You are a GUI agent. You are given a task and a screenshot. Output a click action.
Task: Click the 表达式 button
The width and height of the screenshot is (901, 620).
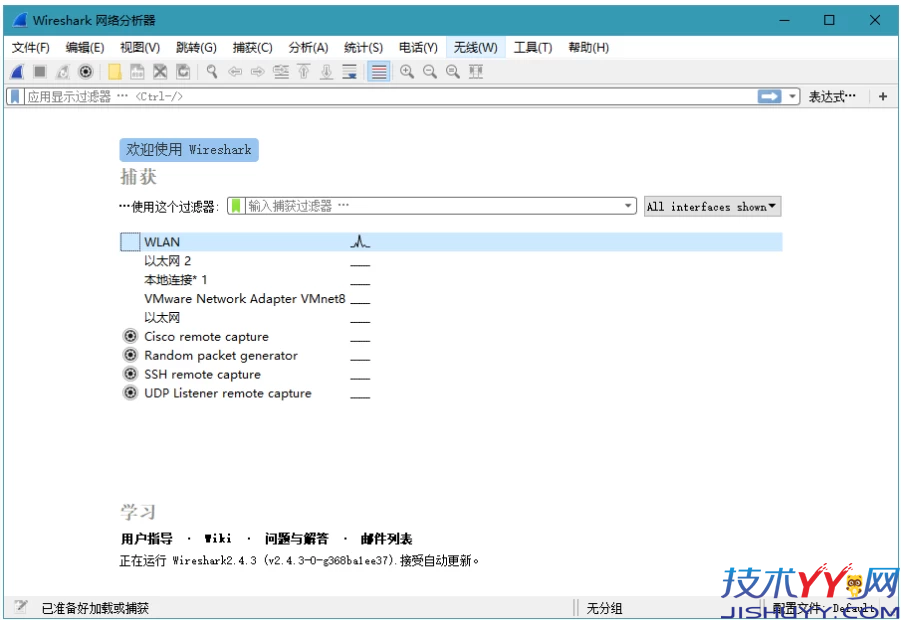coord(830,96)
